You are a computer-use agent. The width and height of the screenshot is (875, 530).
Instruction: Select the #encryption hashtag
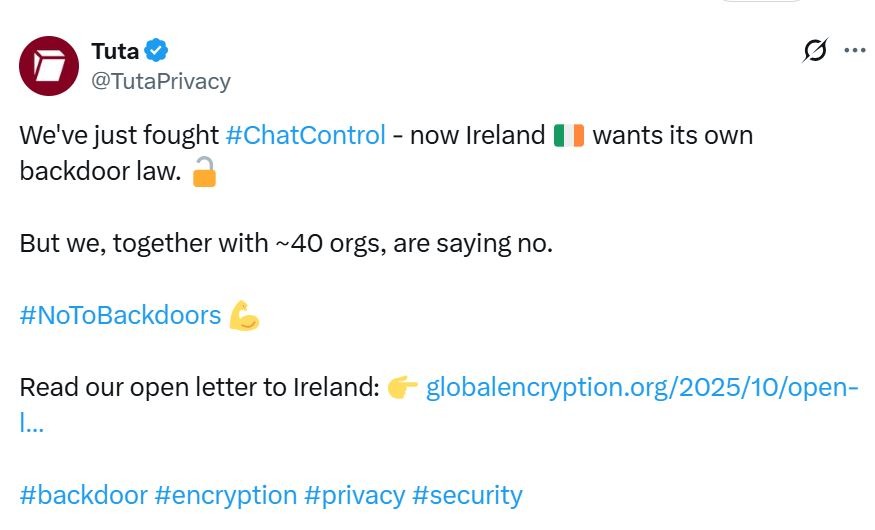click(x=226, y=495)
